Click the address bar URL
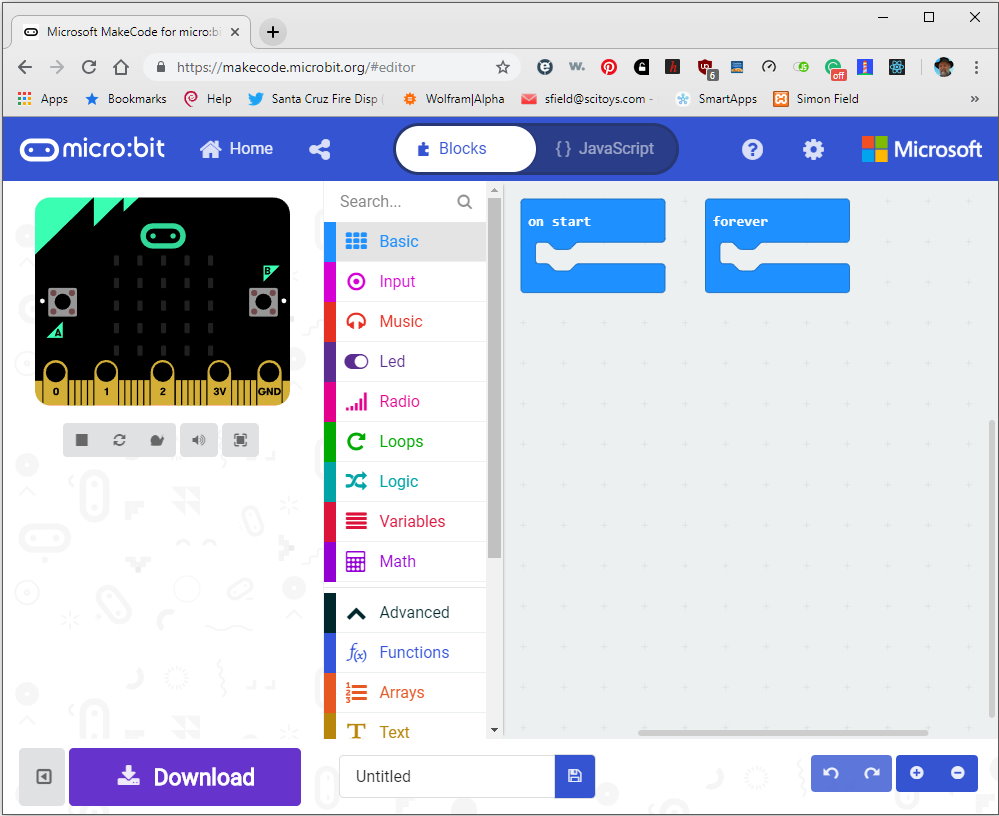The image size is (999, 816). [x=296, y=67]
